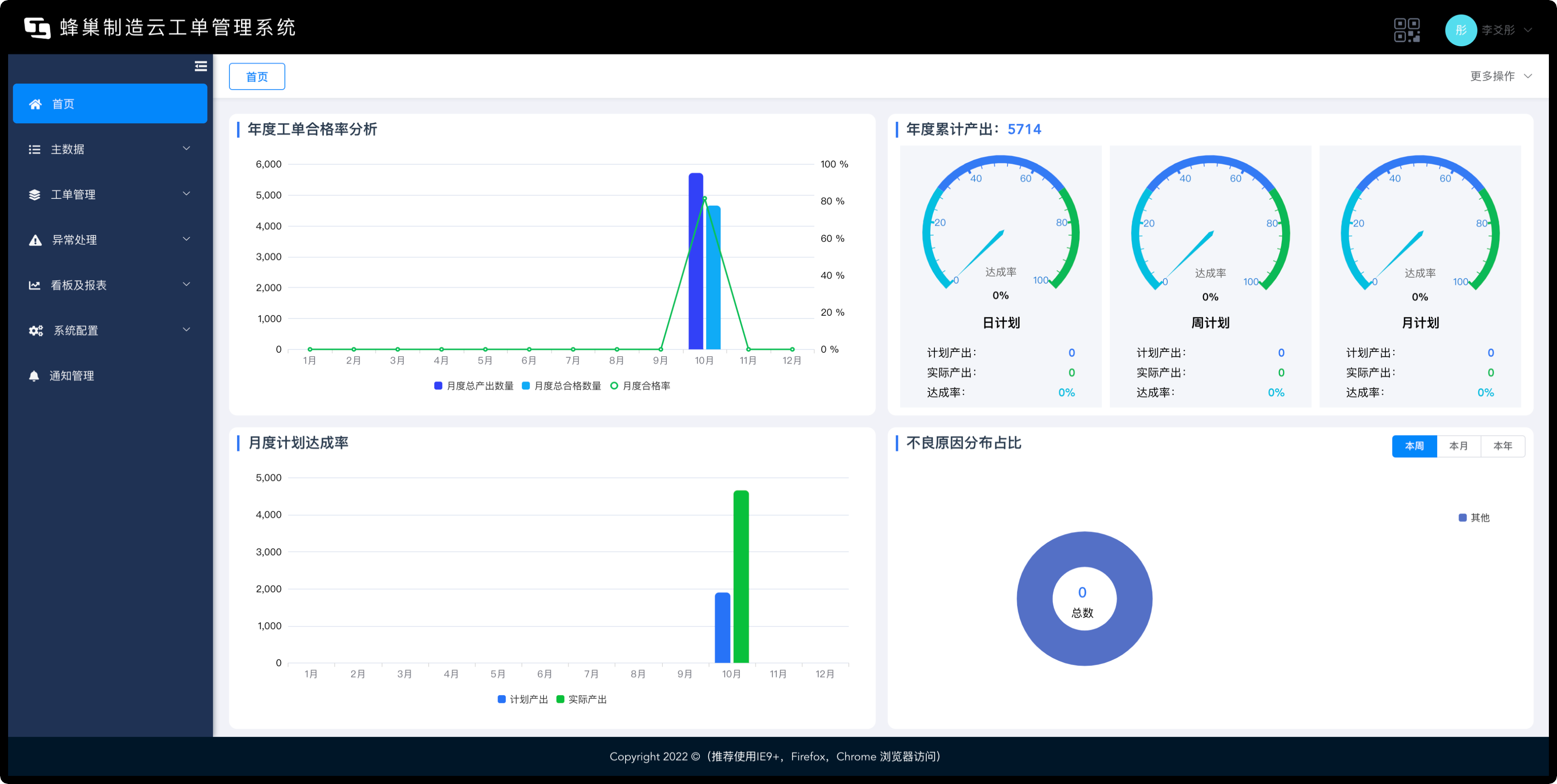Click the 系统配置 gears icon
Viewport: 1557px width, 784px height.
pyautogui.click(x=36, y=331)
